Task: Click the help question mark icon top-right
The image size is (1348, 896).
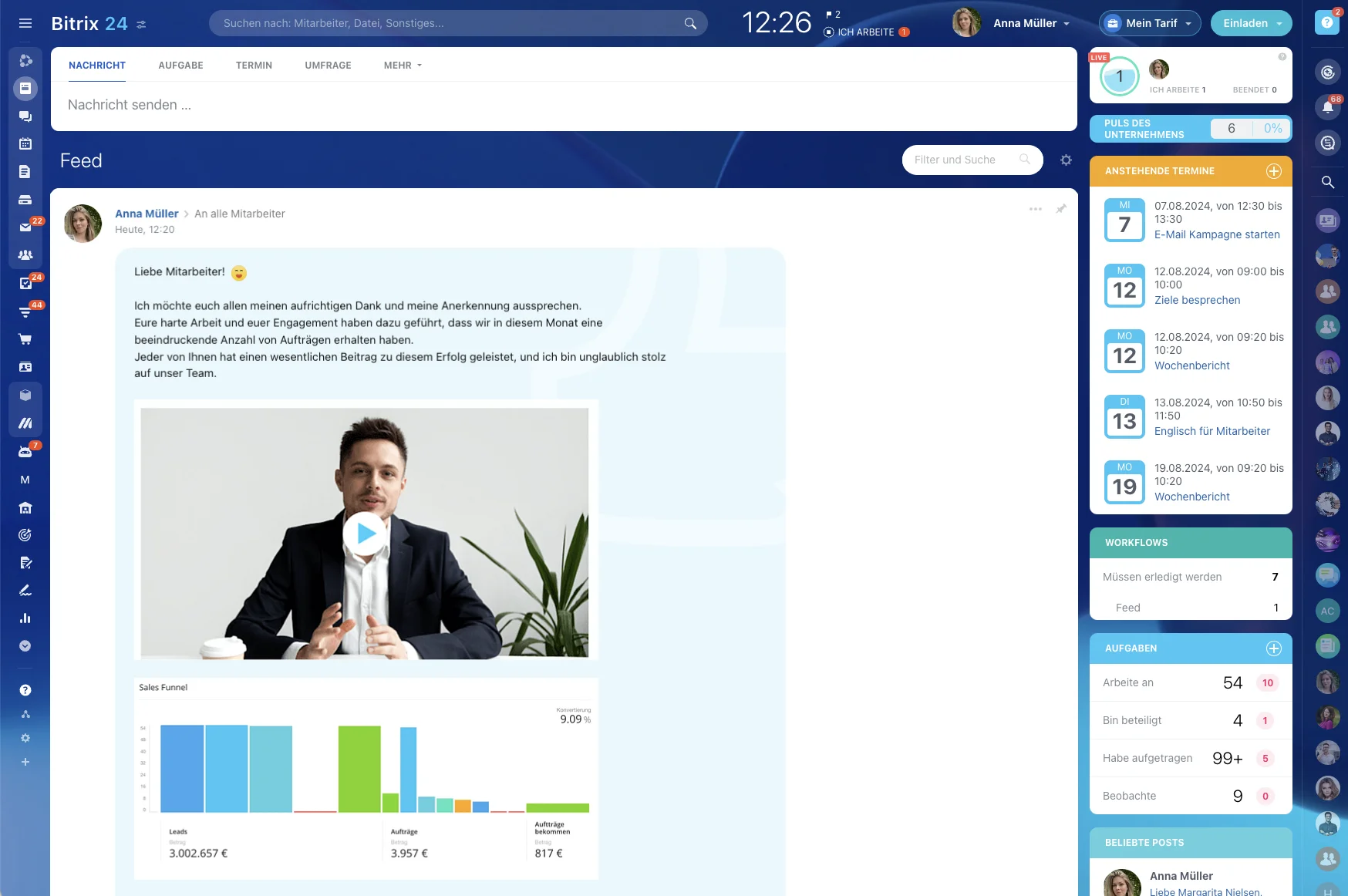Action: coord(1326,23)
